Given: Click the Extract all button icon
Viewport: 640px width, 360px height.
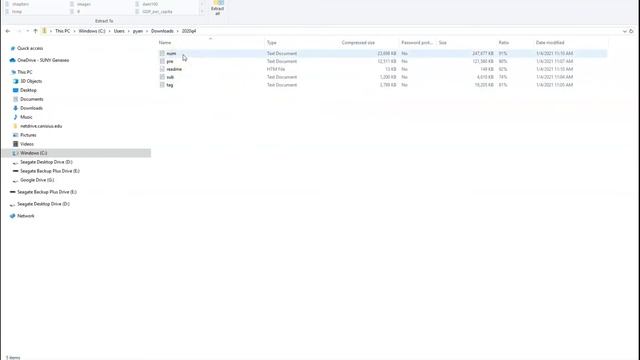Looking at the screenshot, I should click(218, 2).
